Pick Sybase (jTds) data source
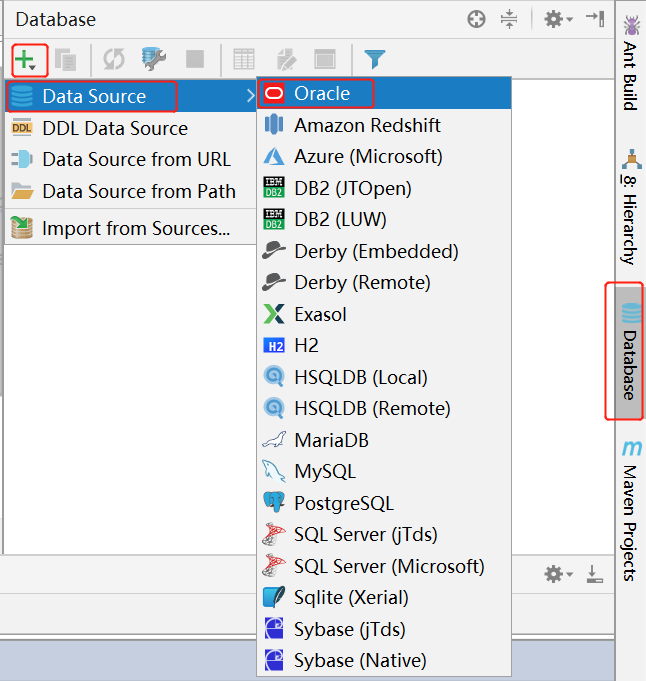The image size is (646, 681). (x=384, y=629)
